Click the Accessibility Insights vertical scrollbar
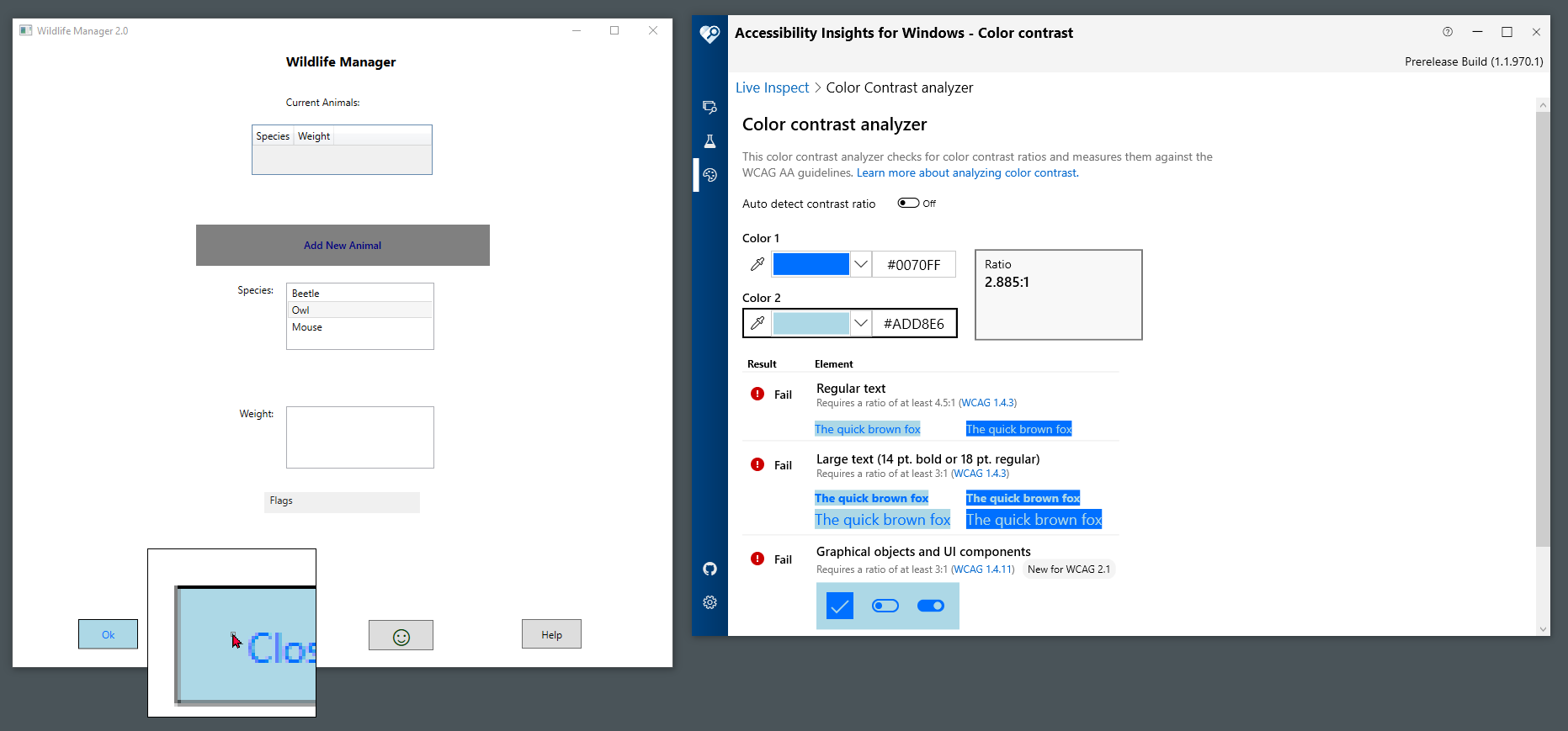The image size is (1568, 731). 1543,328
